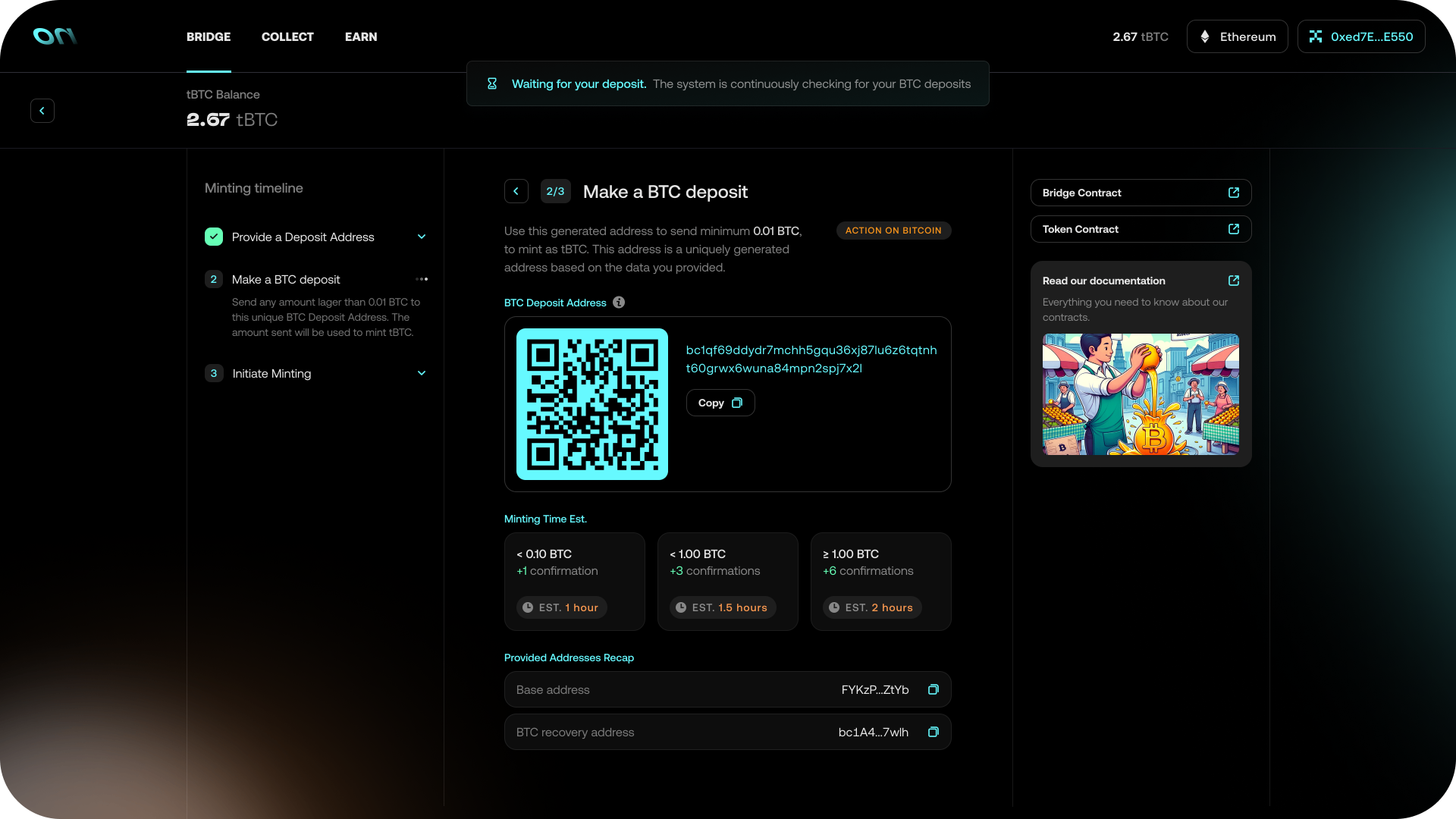Click step number 2 badge
Image resolution: width=1456 pixels, height=819 pixels.
coord(214,279)
